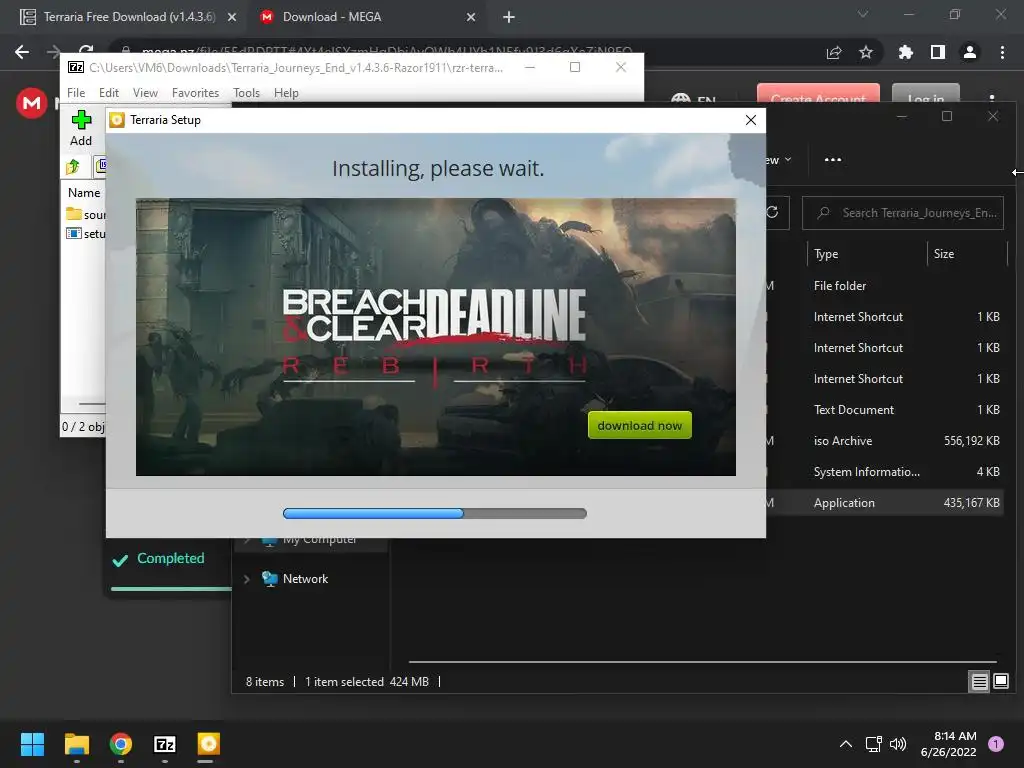Switch Explorer to large thumbnails view icon
Screen dimensions: 1024x768
point(1001,682)
